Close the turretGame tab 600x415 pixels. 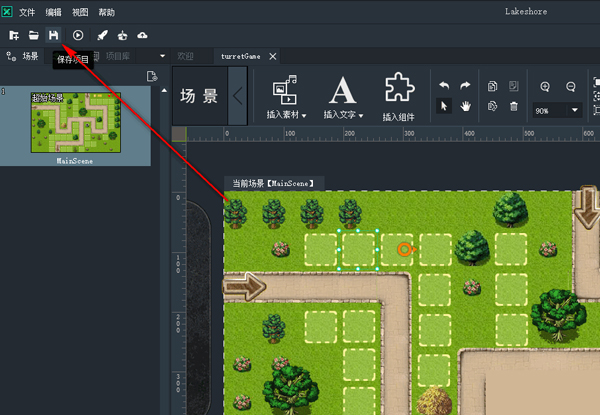click(273, 56)
